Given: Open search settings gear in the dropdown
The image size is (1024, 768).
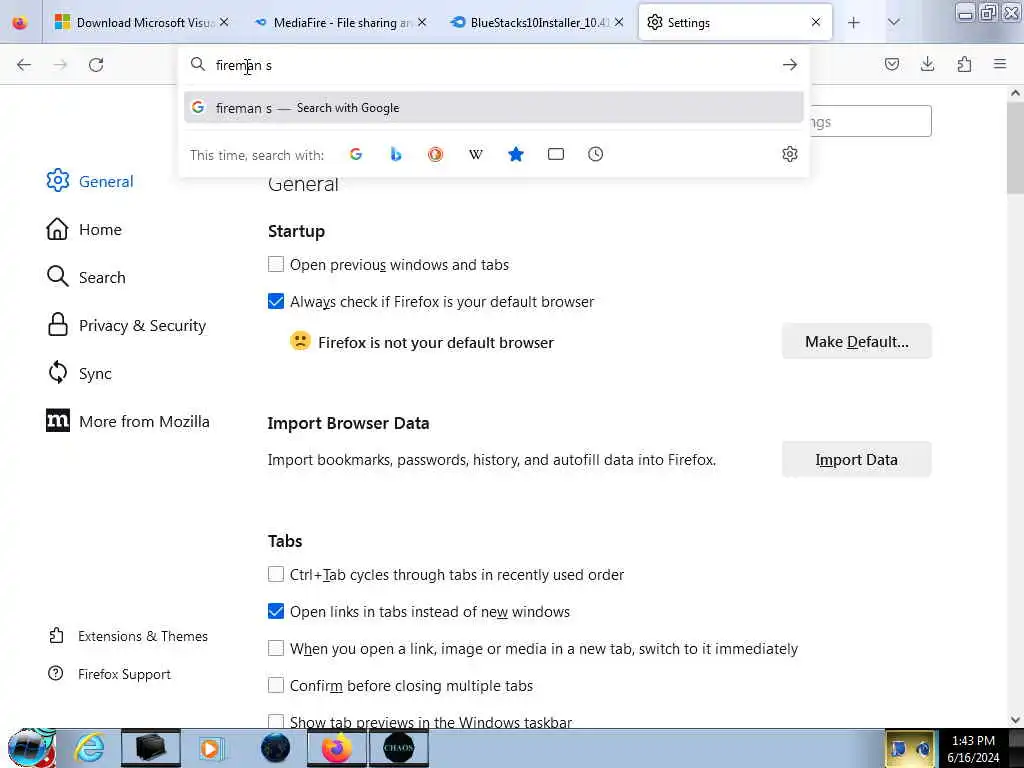Looking at the screenshot, I should point(790,154).
